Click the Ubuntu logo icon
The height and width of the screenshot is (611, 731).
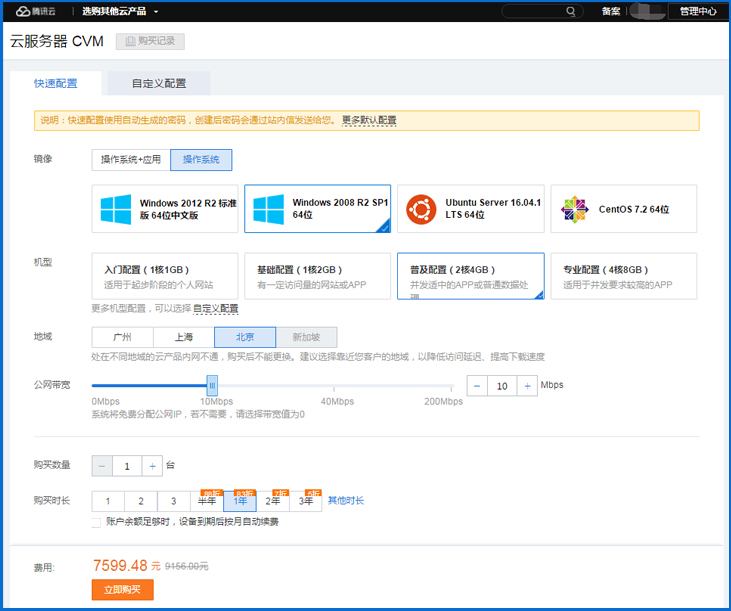click(x=421, y=209)
